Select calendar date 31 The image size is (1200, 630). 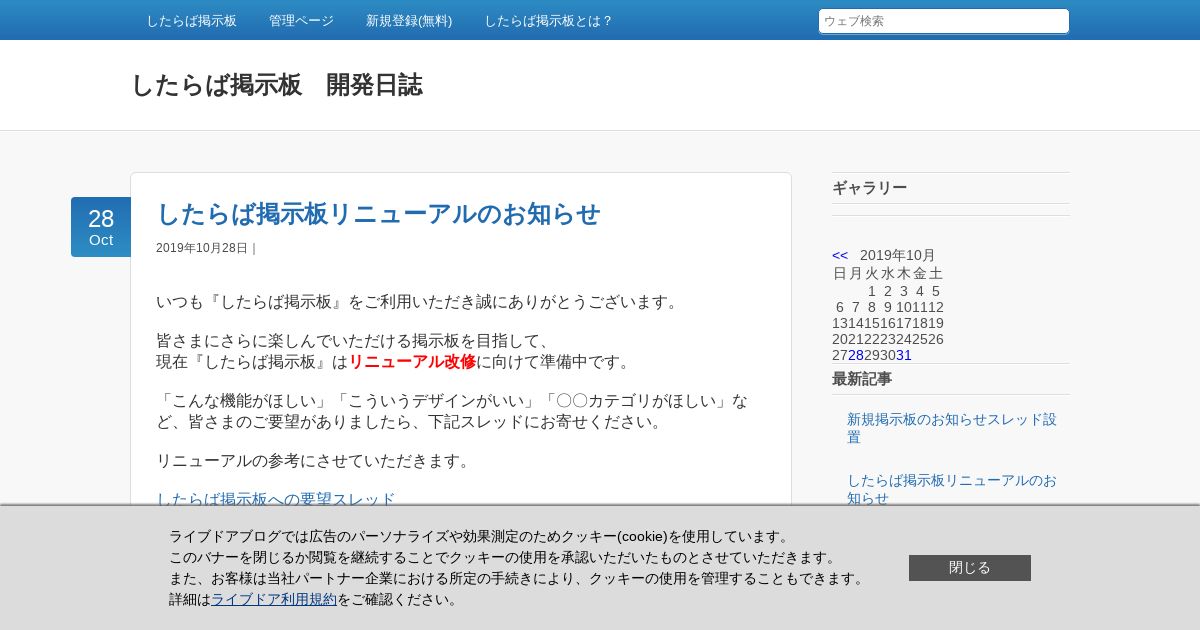coord(904,355)
